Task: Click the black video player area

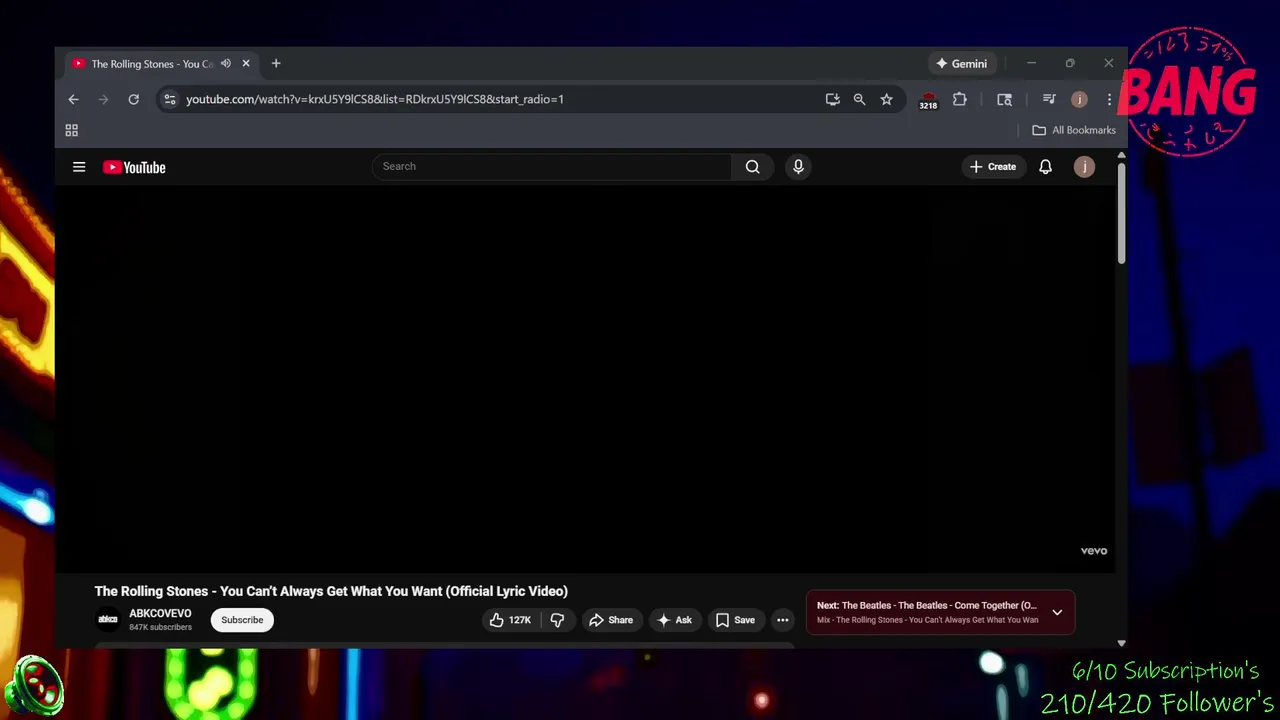Action: (x=584, y=379)
